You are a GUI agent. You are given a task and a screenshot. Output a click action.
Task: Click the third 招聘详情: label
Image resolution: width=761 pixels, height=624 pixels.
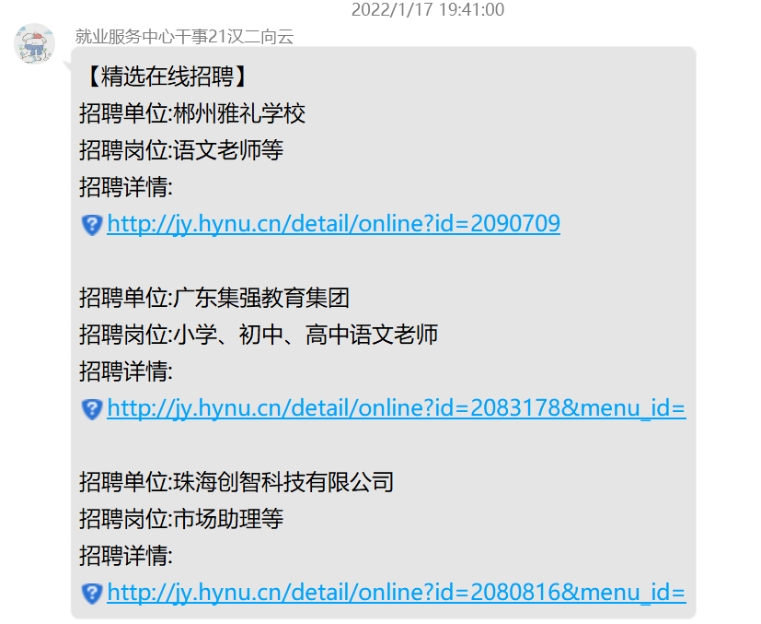(126, 556)
